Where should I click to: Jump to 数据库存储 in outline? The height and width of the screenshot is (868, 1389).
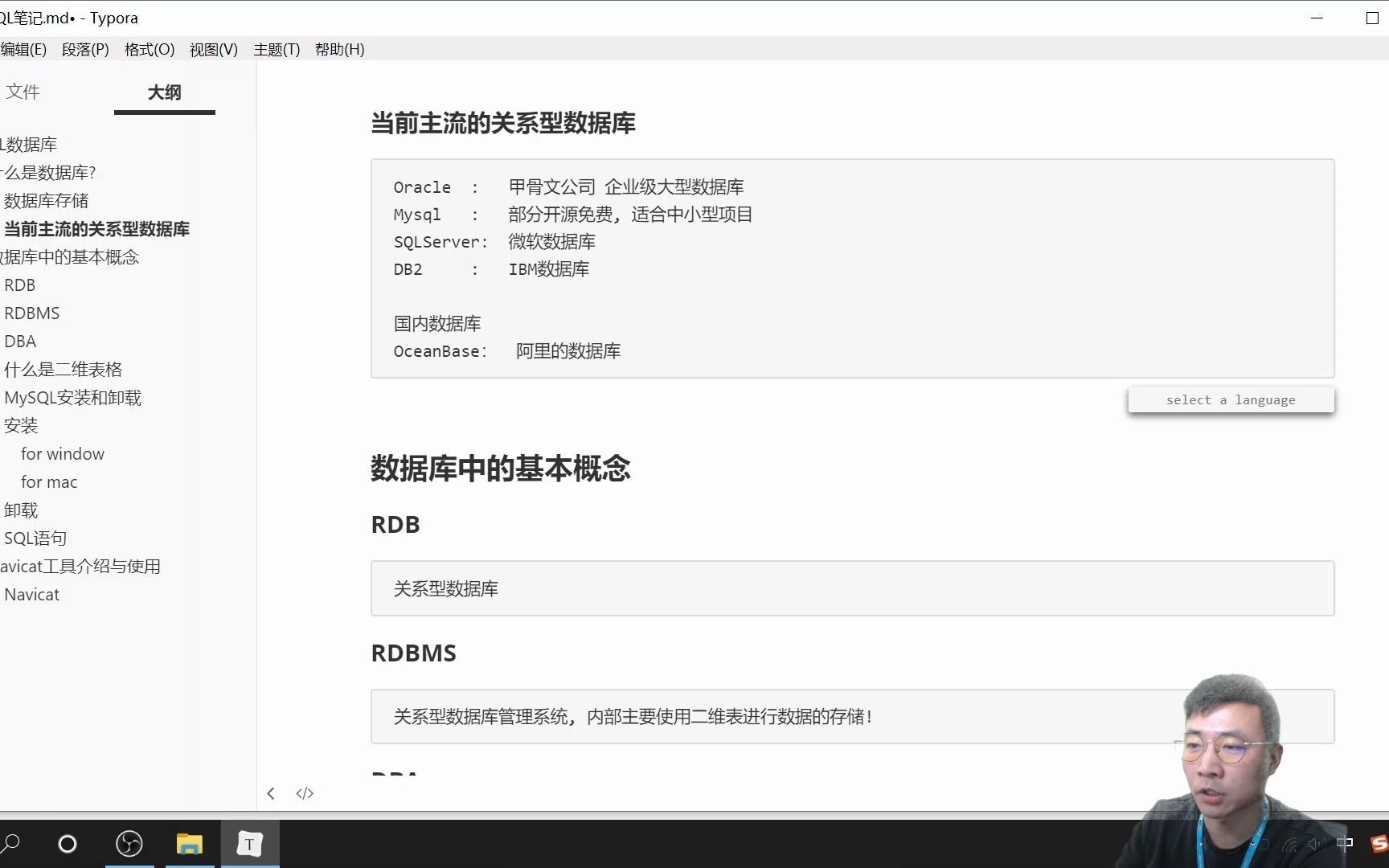click(46, 201)
